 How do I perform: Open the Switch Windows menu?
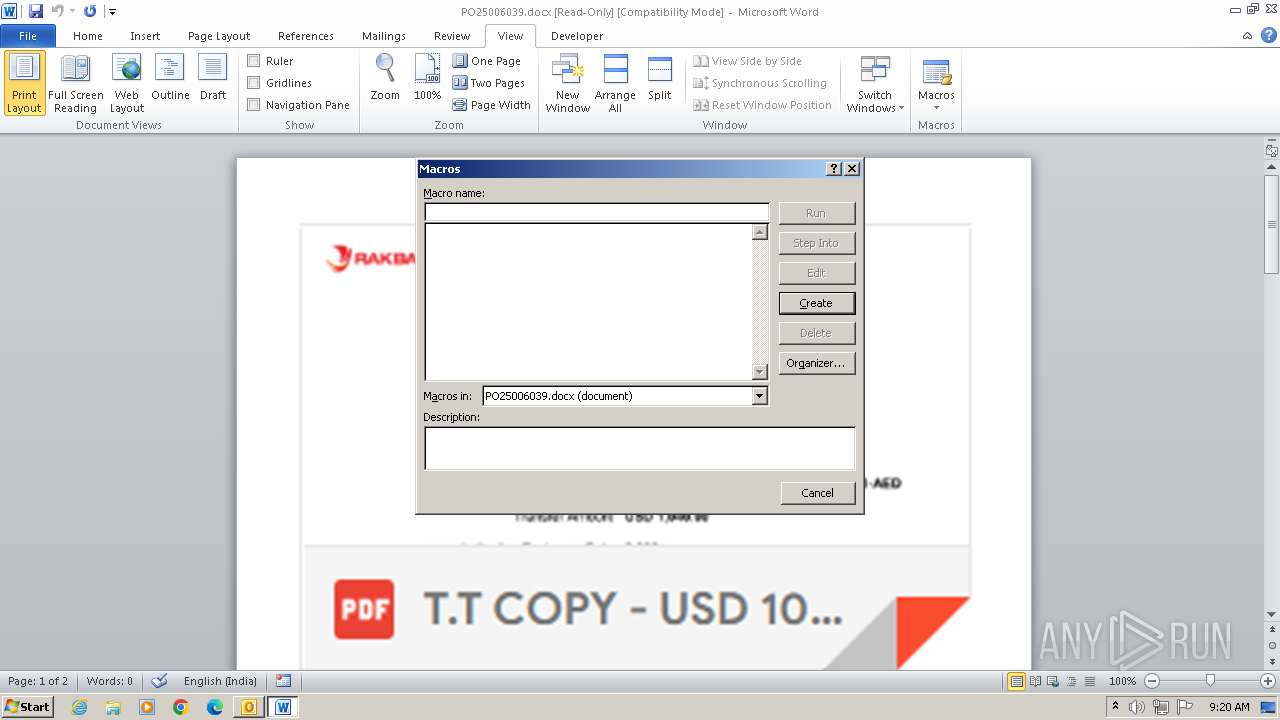click(875, 83)
